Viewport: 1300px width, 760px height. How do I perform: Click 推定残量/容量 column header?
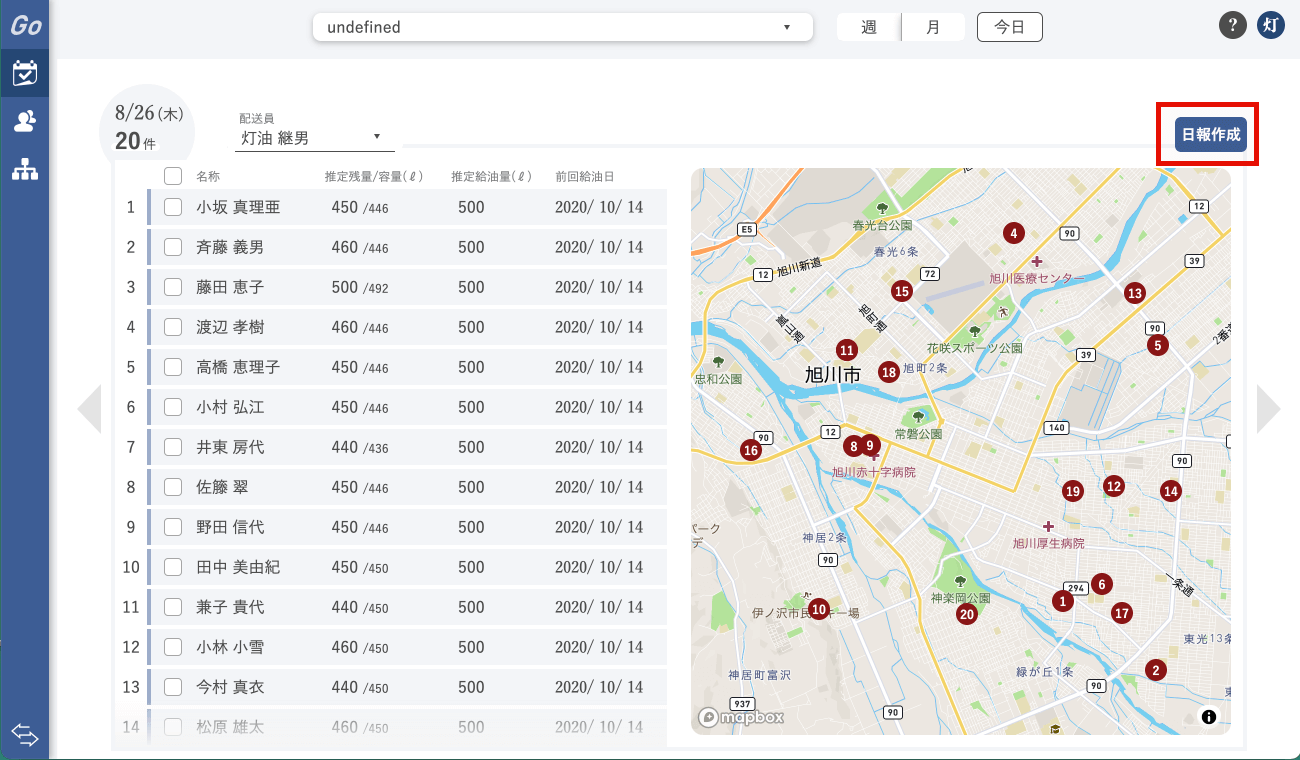374,176
